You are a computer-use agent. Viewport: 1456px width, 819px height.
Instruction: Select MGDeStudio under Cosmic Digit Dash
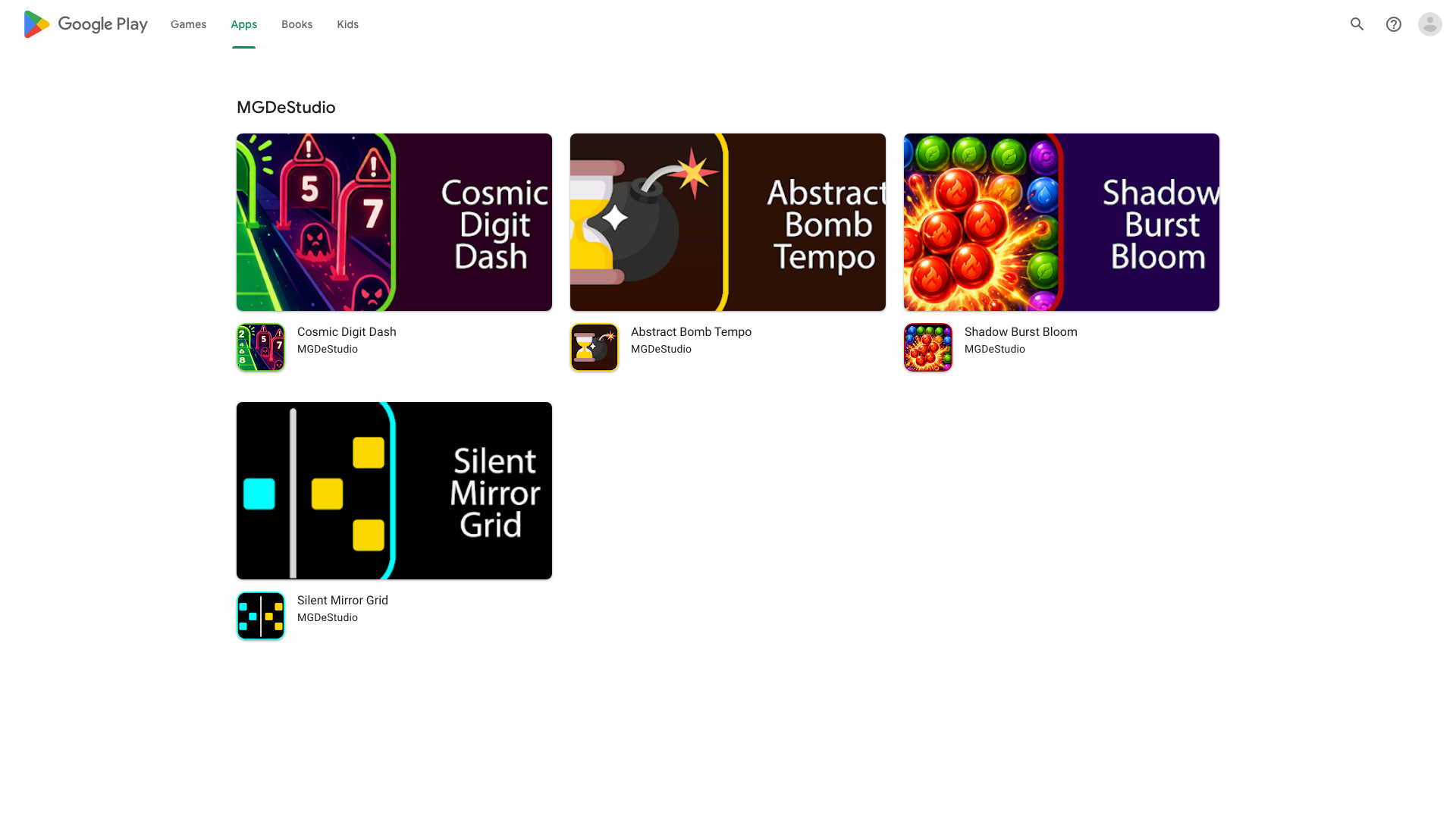(x=328, y=349)
